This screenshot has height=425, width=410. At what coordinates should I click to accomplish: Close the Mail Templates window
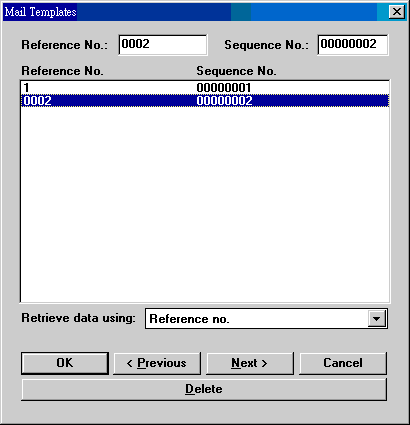397,12
